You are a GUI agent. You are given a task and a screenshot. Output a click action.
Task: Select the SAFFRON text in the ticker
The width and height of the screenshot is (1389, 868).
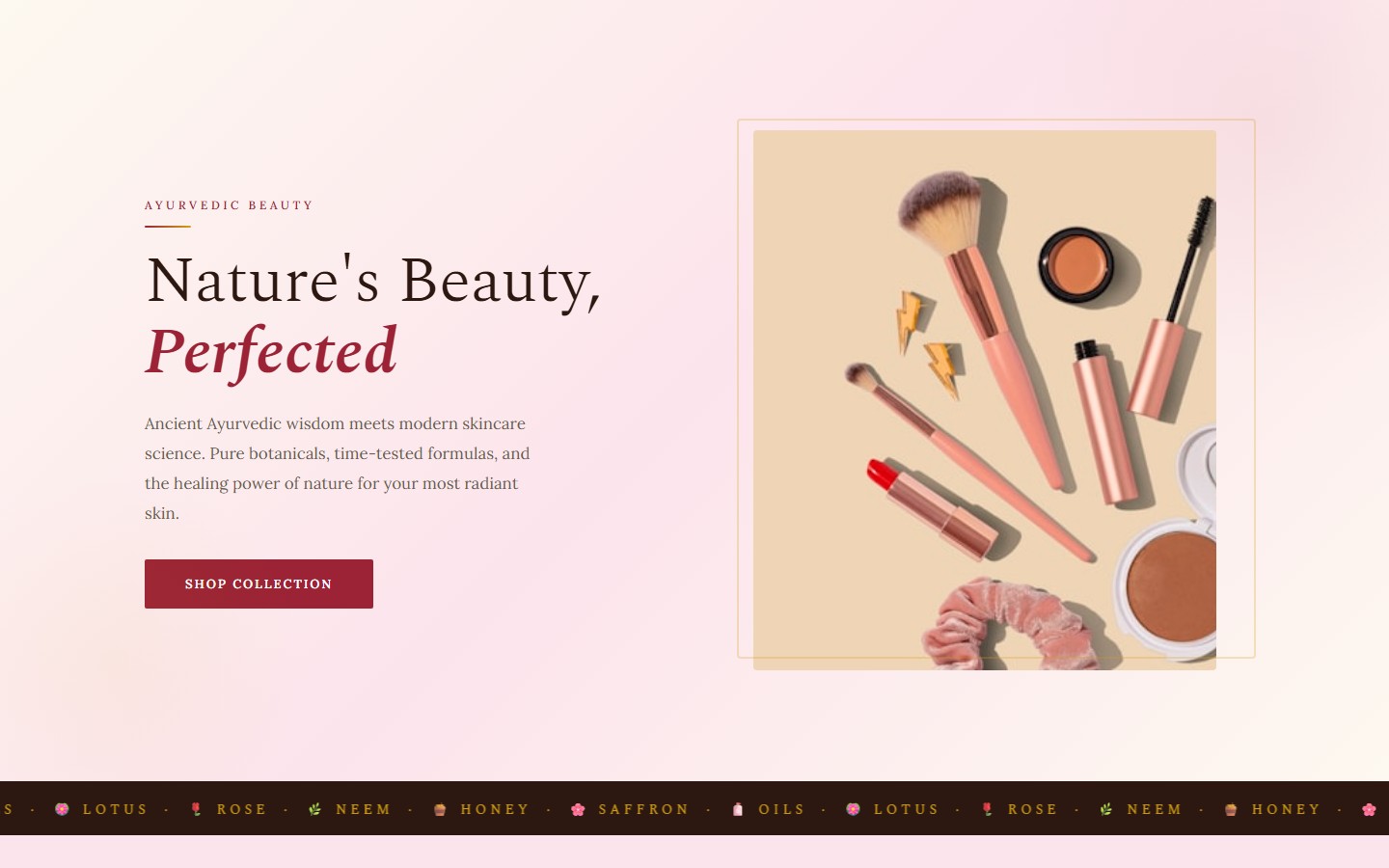pyautogui.click(x=643, y=809)
